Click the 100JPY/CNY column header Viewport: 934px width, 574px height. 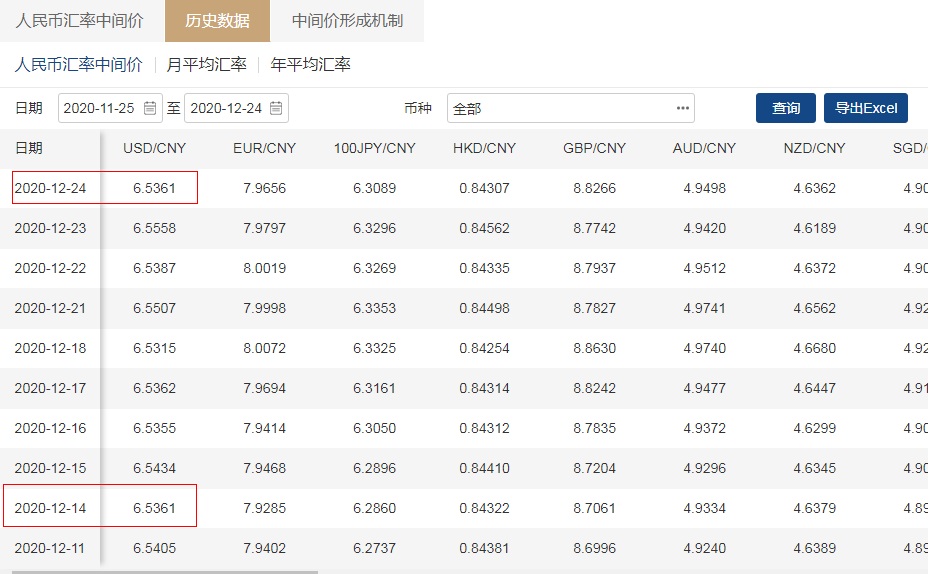click(375, 148)
